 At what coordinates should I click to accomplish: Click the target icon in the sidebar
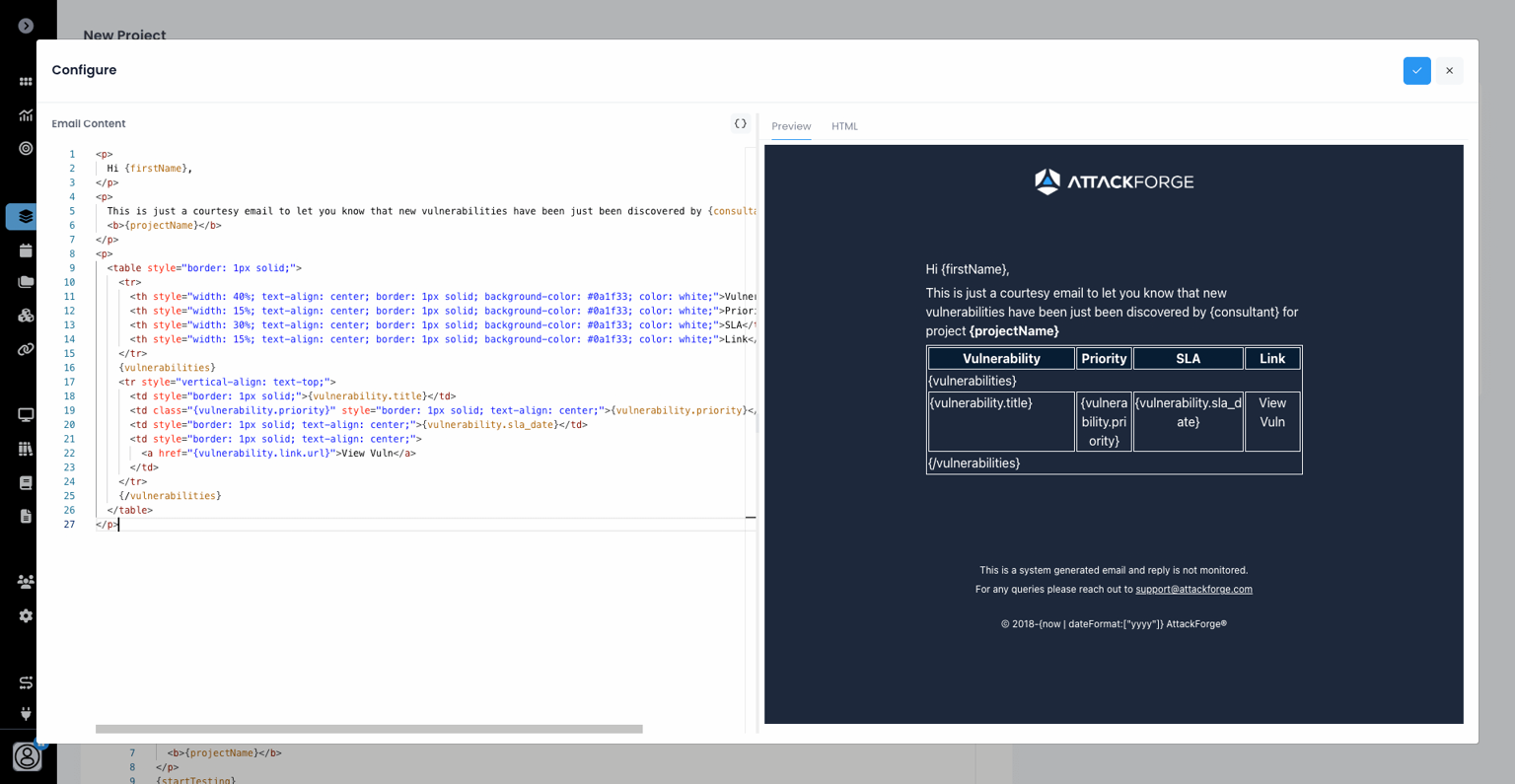pos(26,148)
